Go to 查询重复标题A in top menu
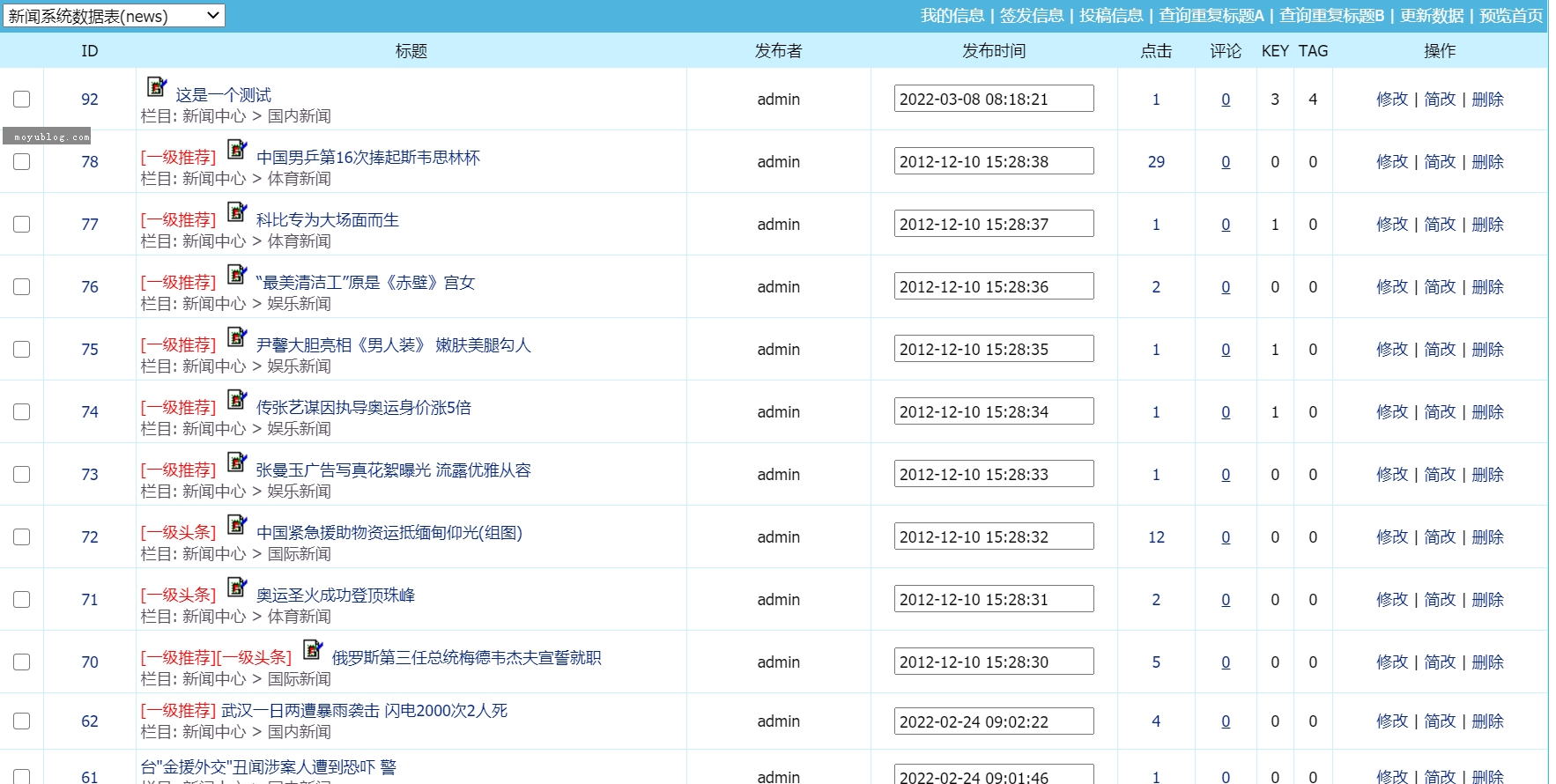 pyautogui.click(x=1211, y=16)
